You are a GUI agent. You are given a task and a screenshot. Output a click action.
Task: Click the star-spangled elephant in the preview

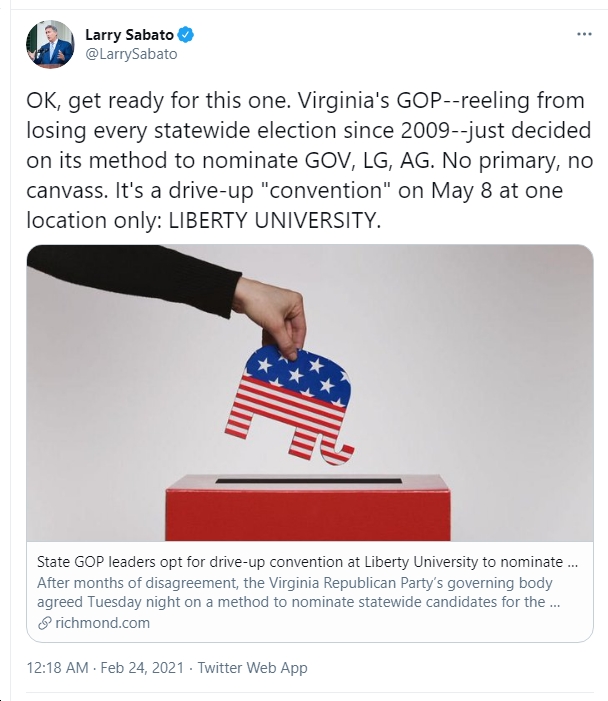pos(290,405)
